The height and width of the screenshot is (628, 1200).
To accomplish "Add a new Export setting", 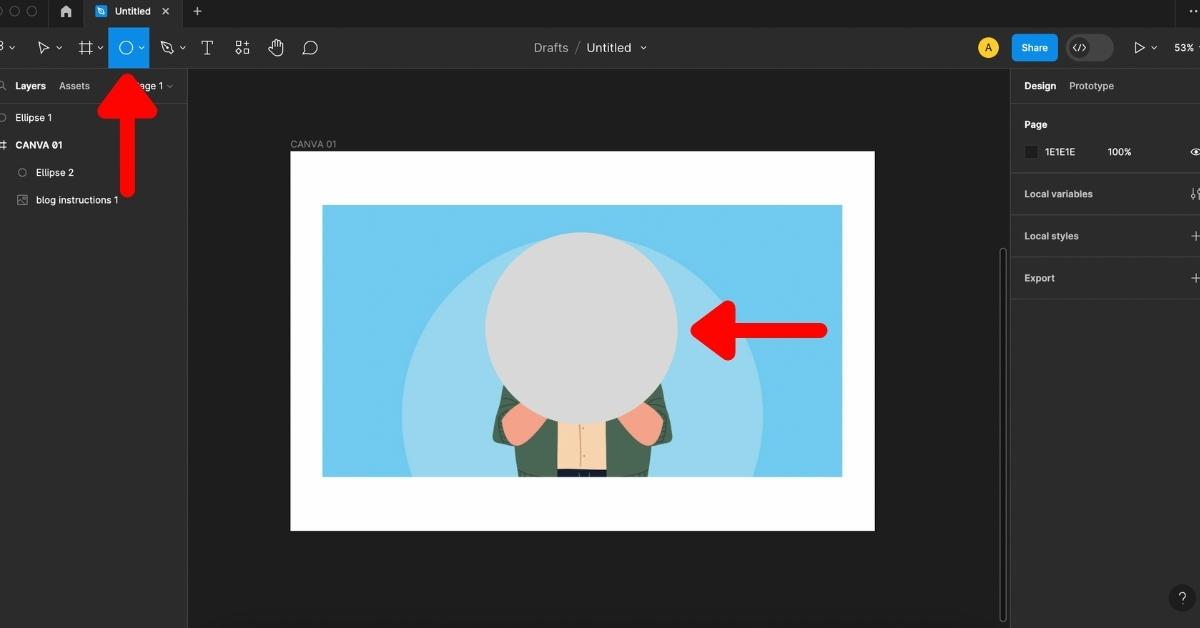I will [x=1194, y=278].
